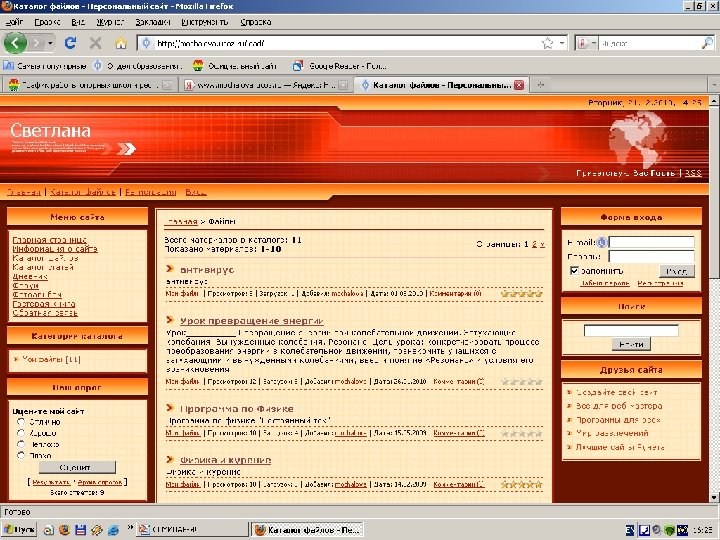The image size is (720, 540).
Task: Open Информация о сайте link
Action: point(55,249)
